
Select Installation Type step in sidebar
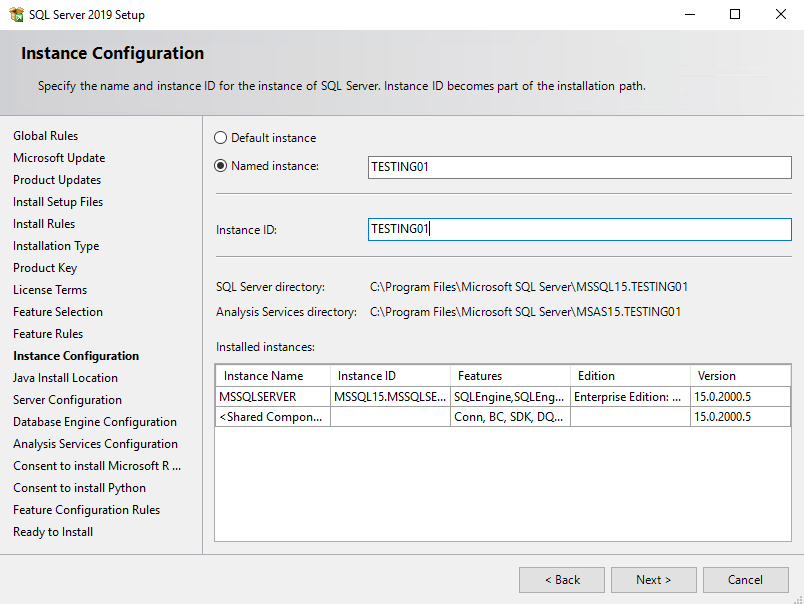coord(56,246)
